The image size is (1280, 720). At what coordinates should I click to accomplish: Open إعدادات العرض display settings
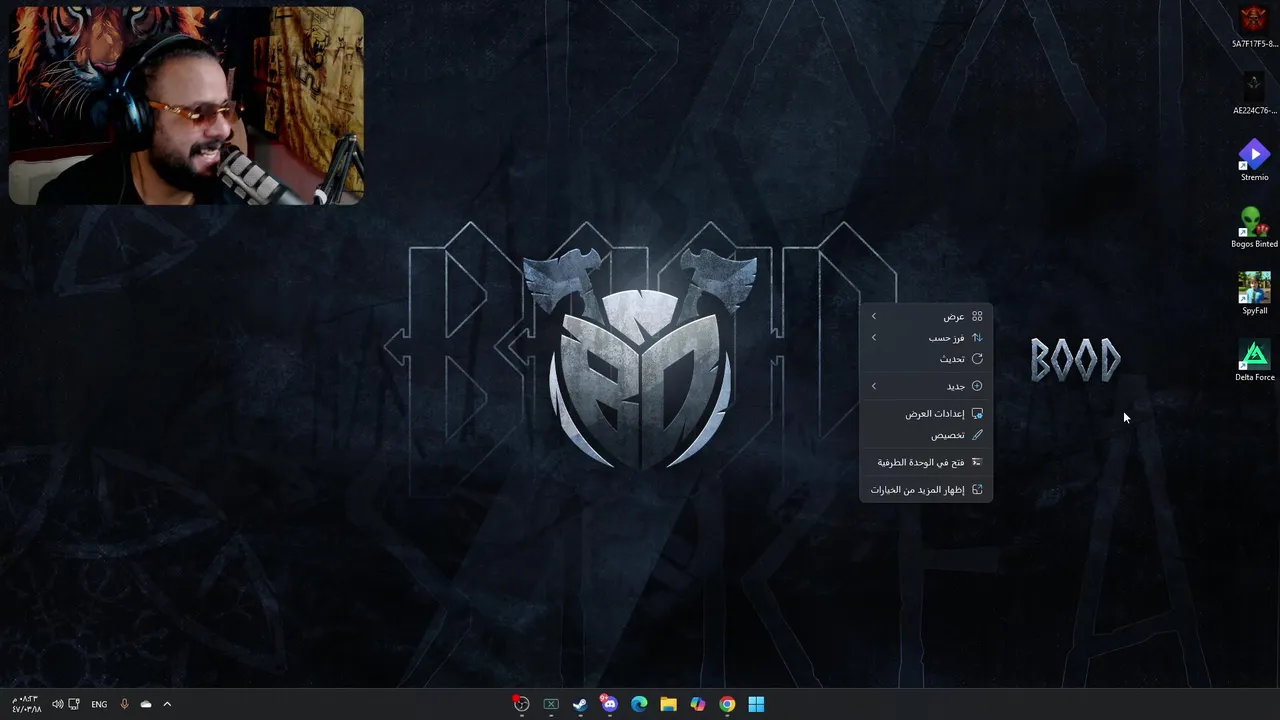926,413
